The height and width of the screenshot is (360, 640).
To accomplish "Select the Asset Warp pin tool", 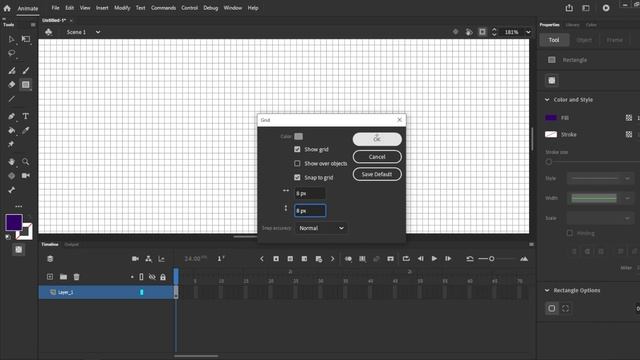I will (x=11, y=144).
